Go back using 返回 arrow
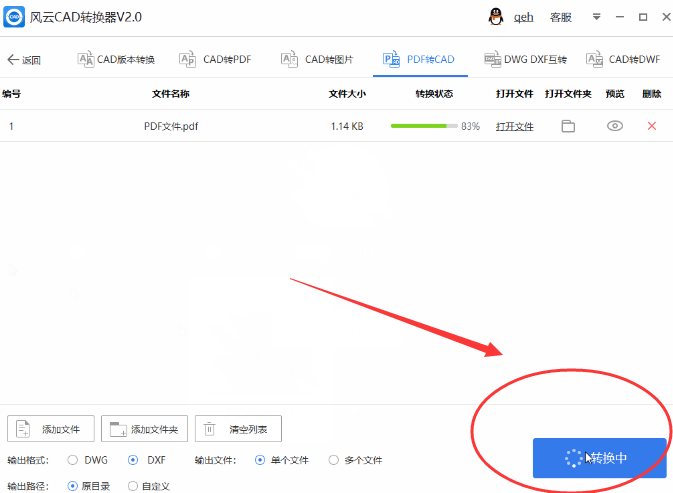The image size is (673, 493). coord(24,60)
